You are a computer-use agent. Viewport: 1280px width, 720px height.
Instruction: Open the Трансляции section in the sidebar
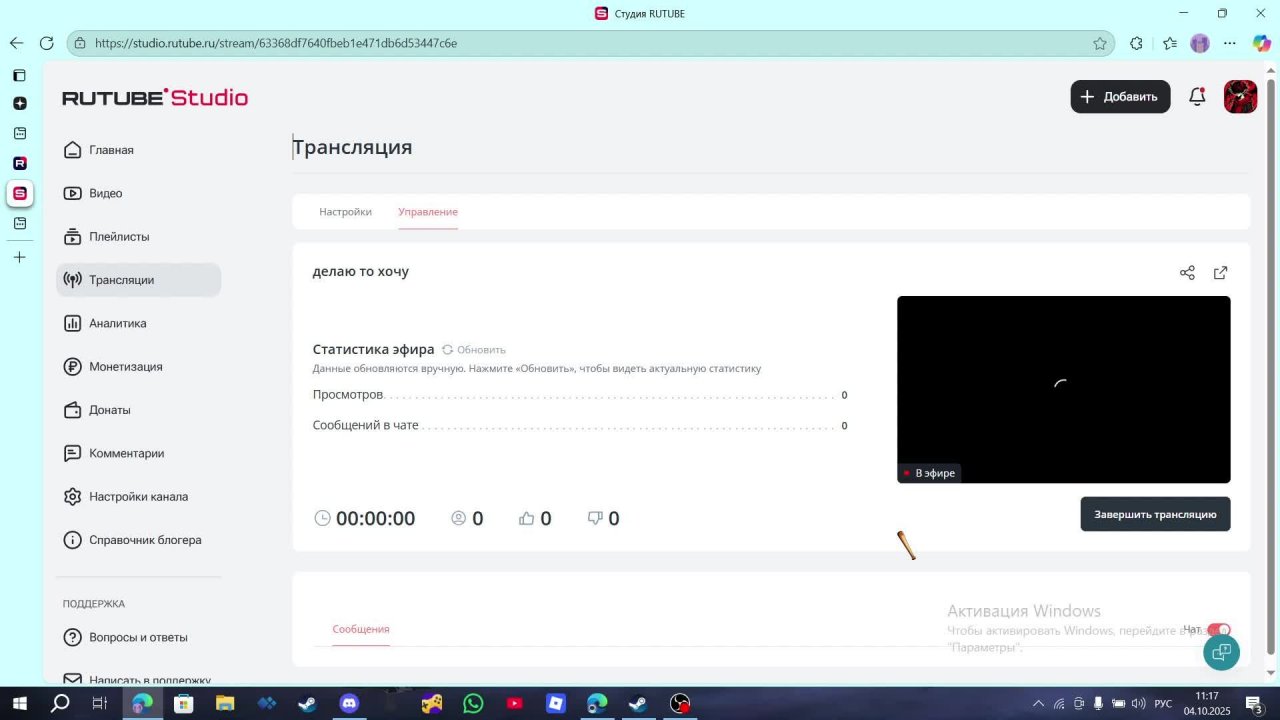pos(121,280)
